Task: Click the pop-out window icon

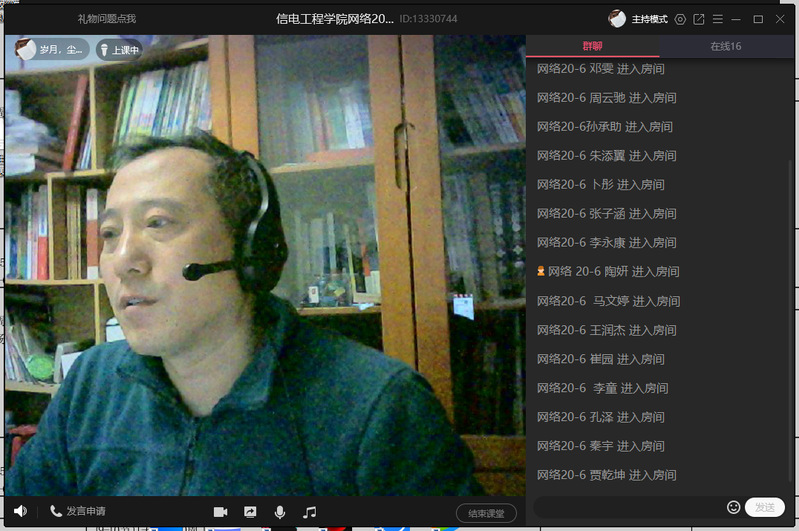Action: click(699, 19)
